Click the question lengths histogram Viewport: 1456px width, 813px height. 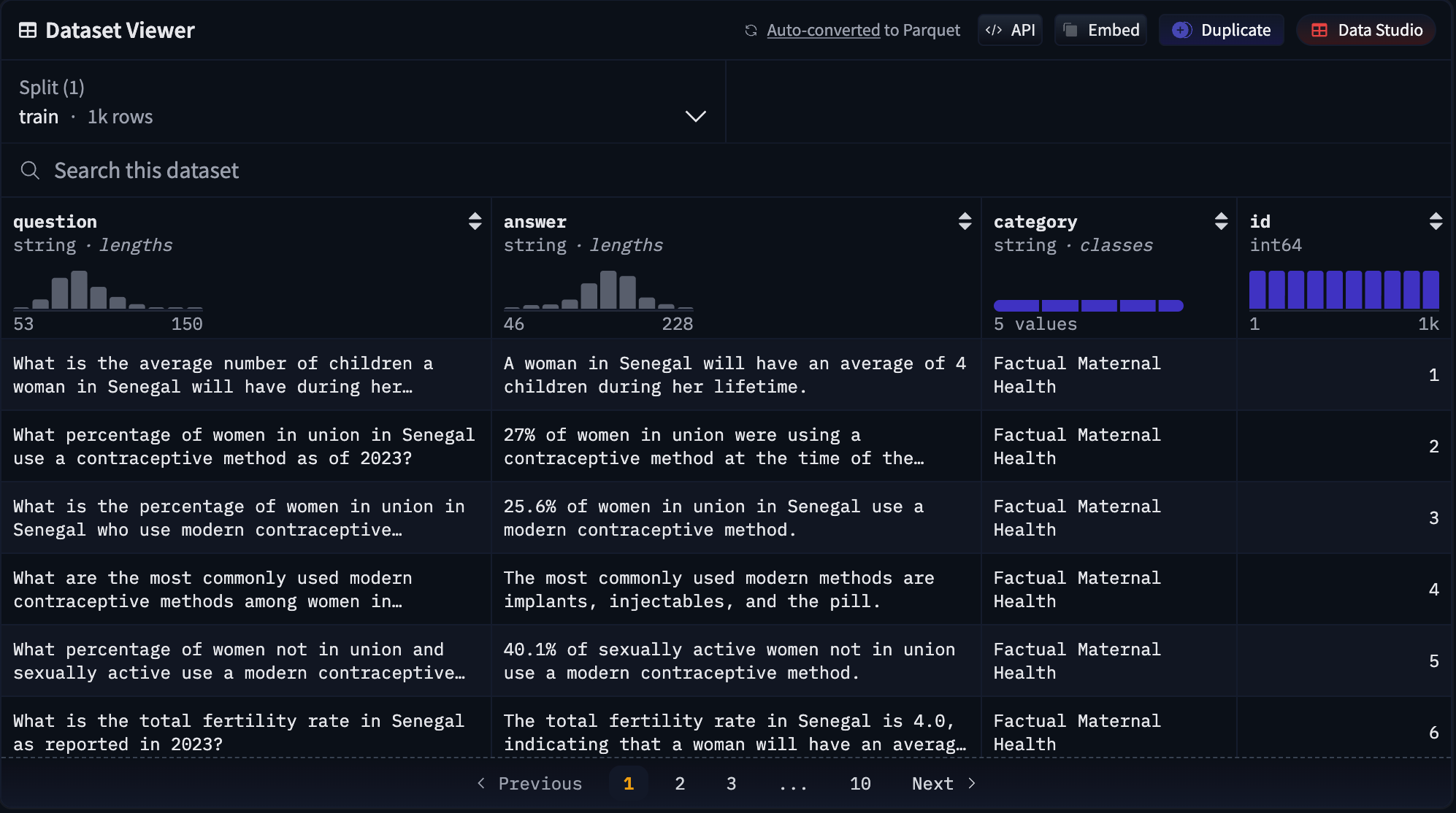click(108, 290)
